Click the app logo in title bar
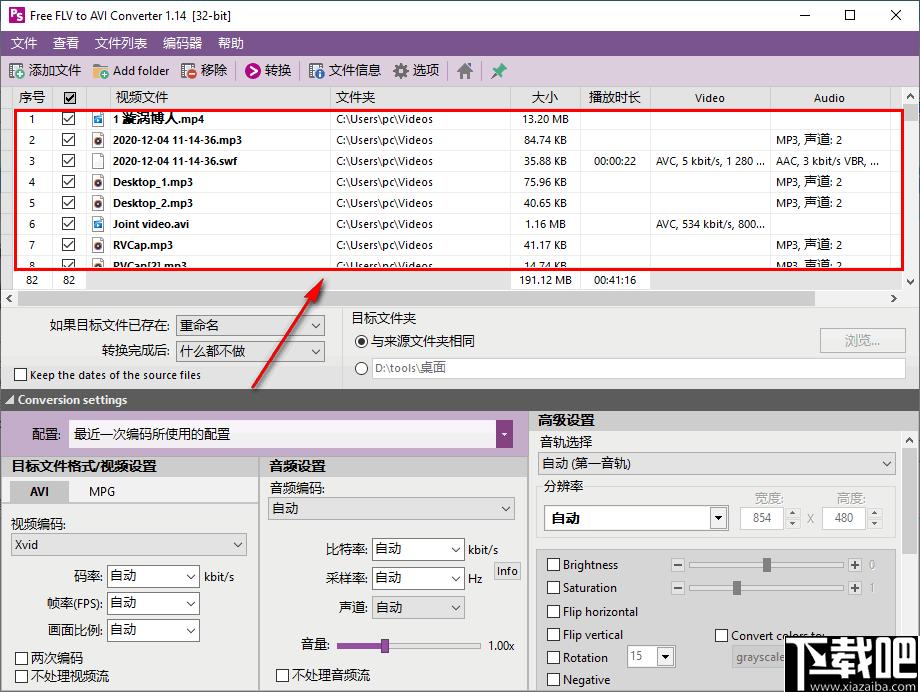 pyautogui.click(x=16, y=15)
